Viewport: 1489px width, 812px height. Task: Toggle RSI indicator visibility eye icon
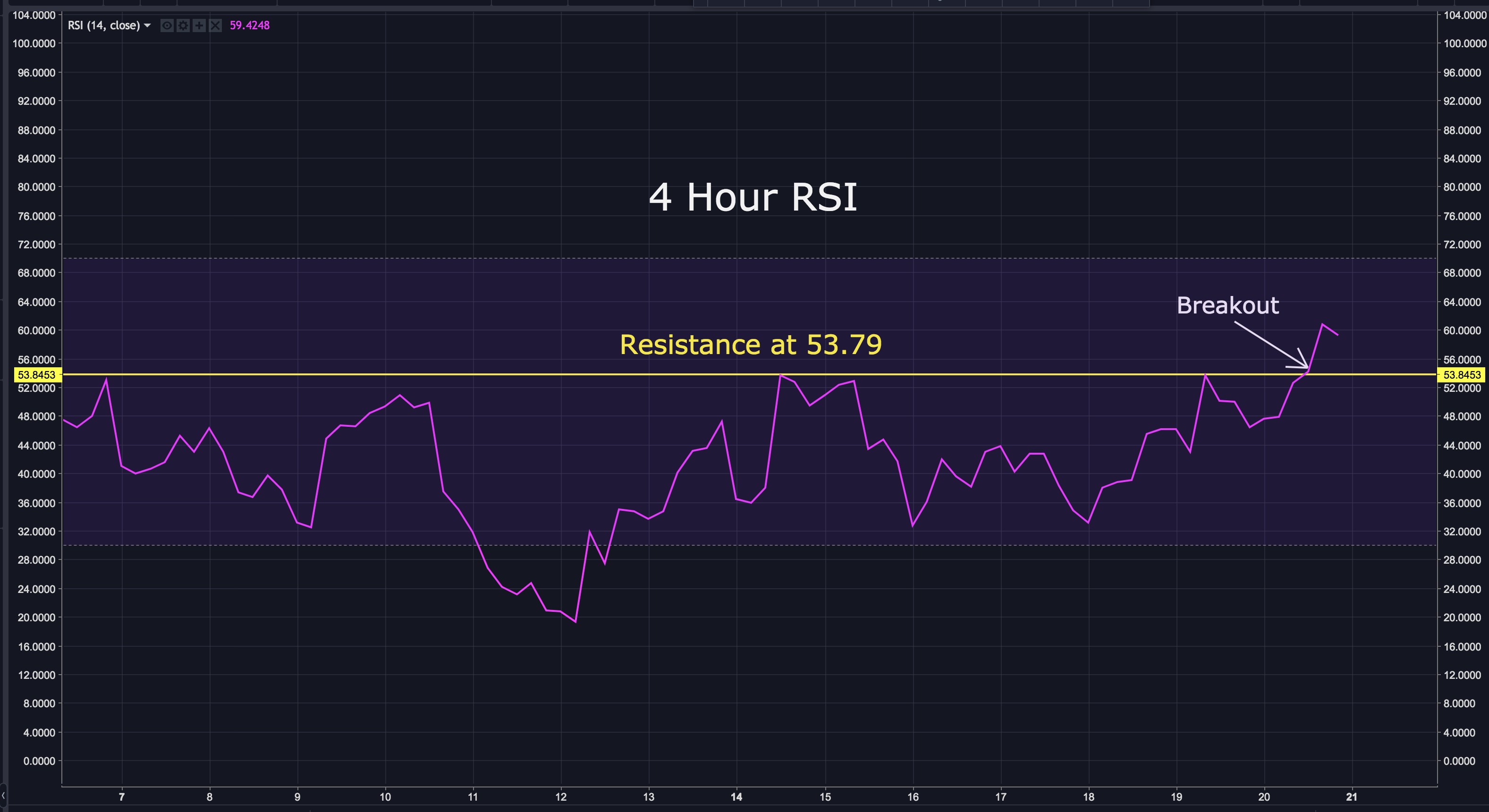(x=167, y=25)
